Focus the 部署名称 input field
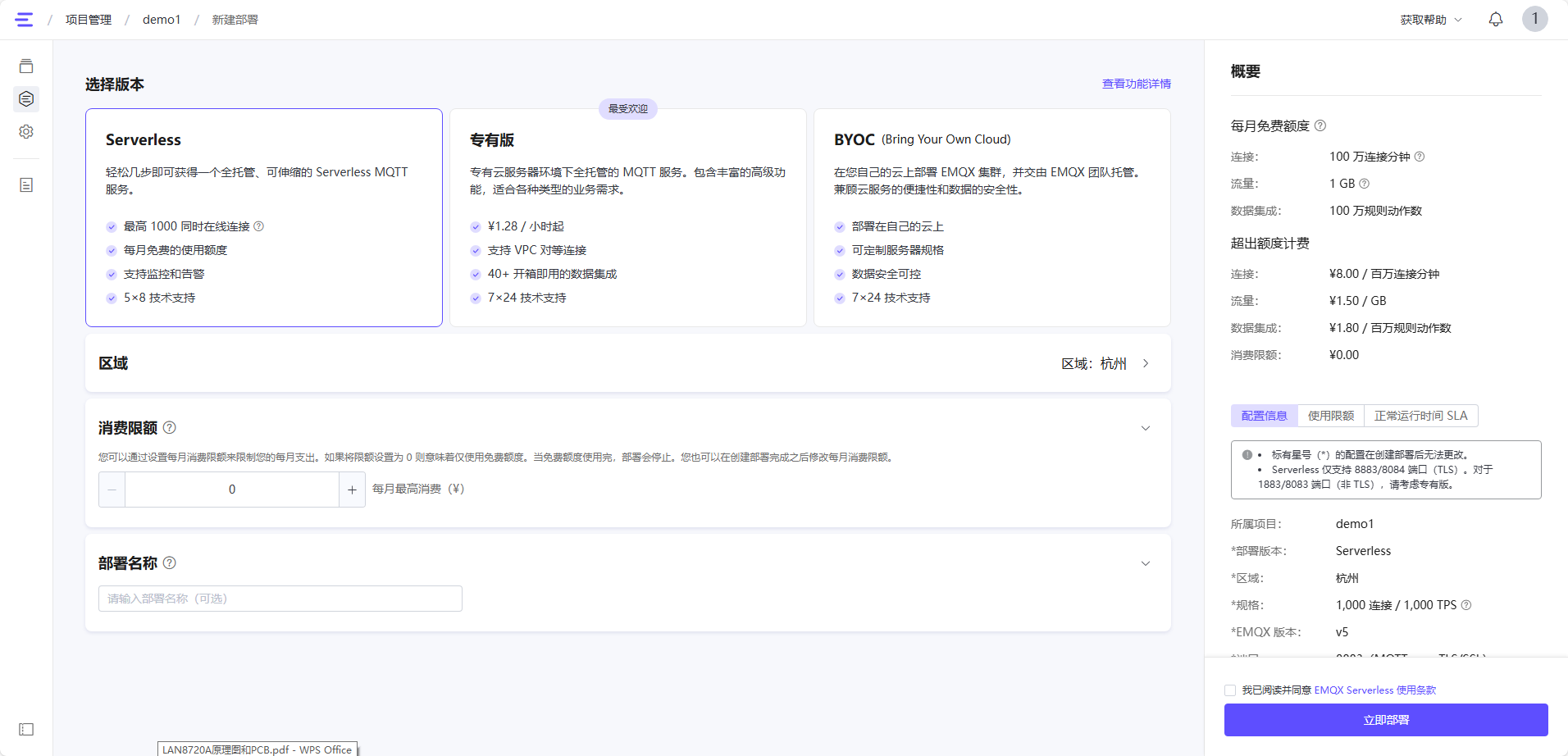This screenshot has height=756, width=1568. (x=280, y=599)
